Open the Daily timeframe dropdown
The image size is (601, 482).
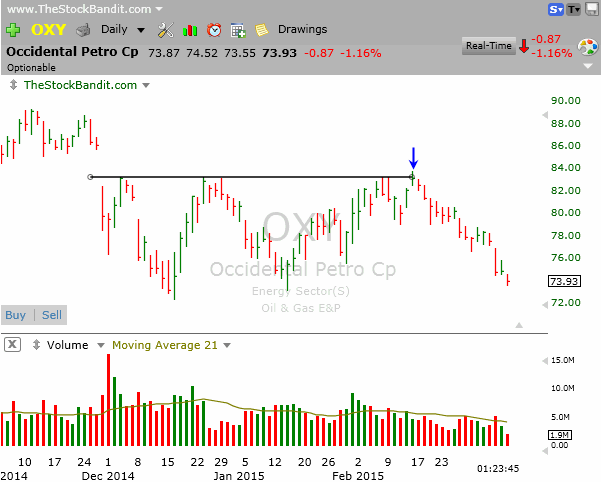[x=141, y=30]
